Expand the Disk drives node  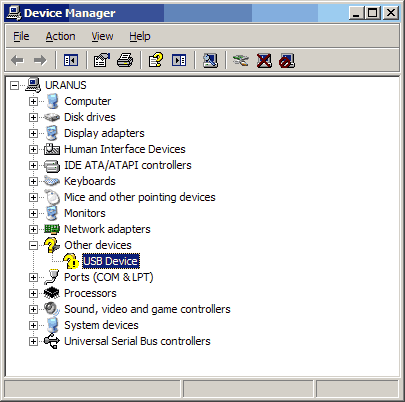pos(33,117)
